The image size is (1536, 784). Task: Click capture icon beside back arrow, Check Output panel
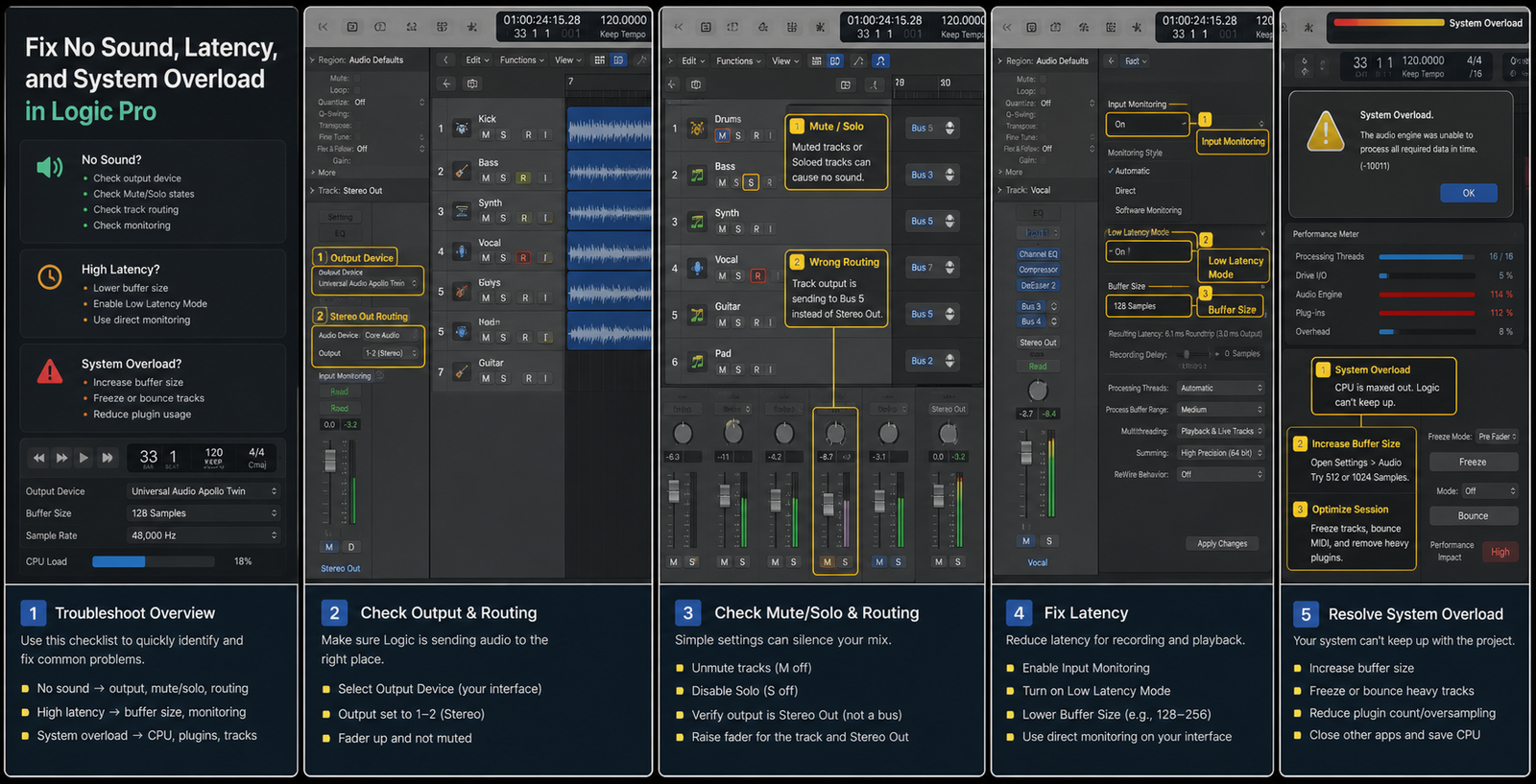(x=472, y=83)
